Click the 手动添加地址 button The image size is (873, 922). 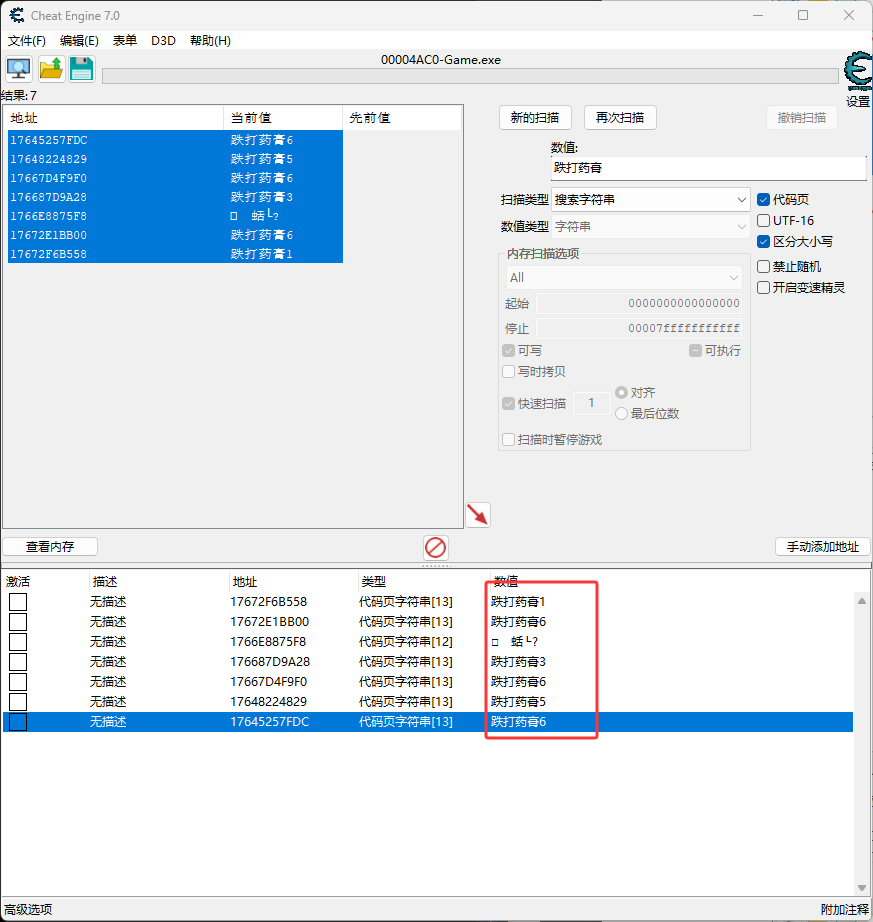[x=823, y=547]
